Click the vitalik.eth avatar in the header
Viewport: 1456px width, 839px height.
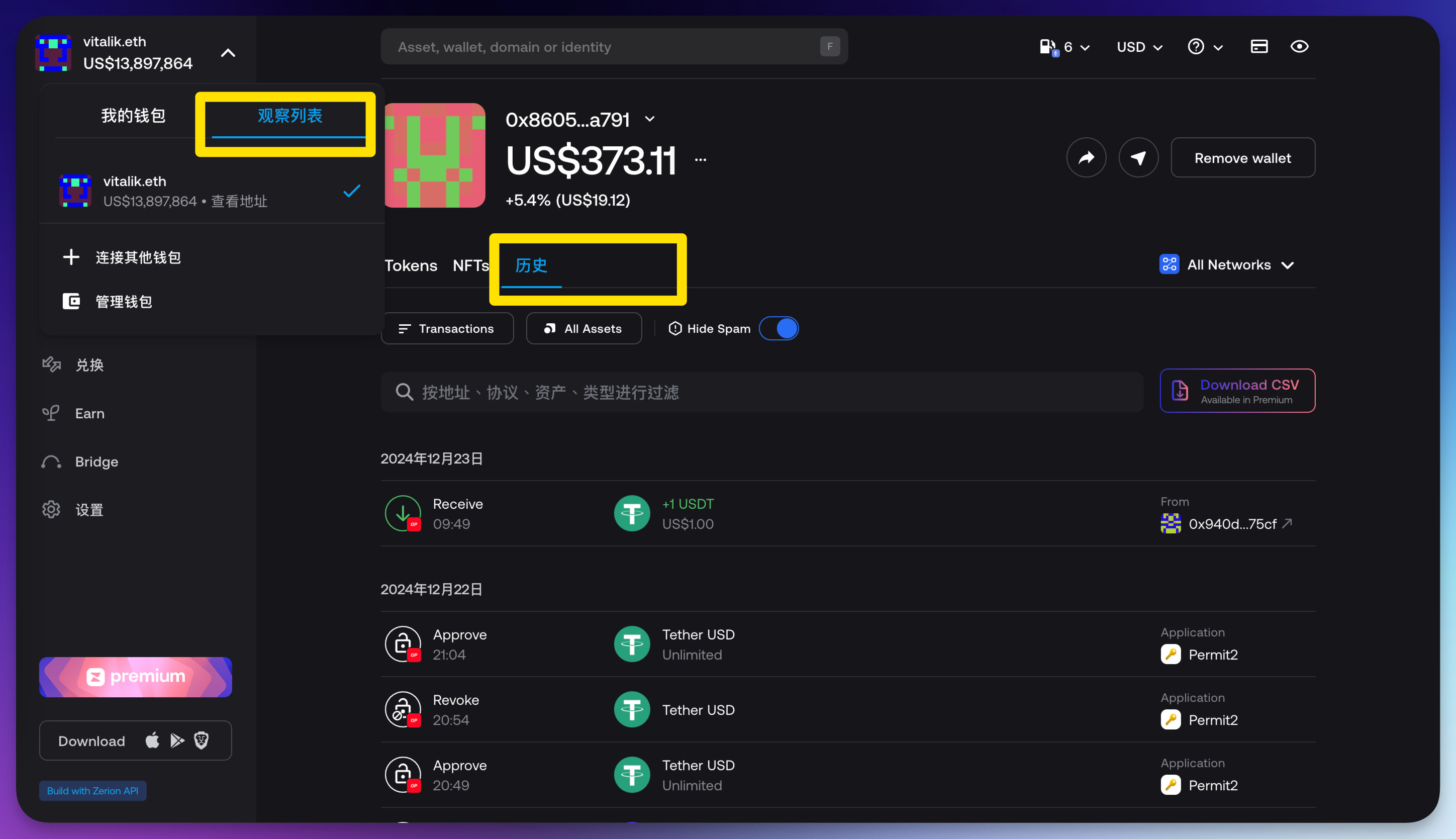[x=53, y=53]
